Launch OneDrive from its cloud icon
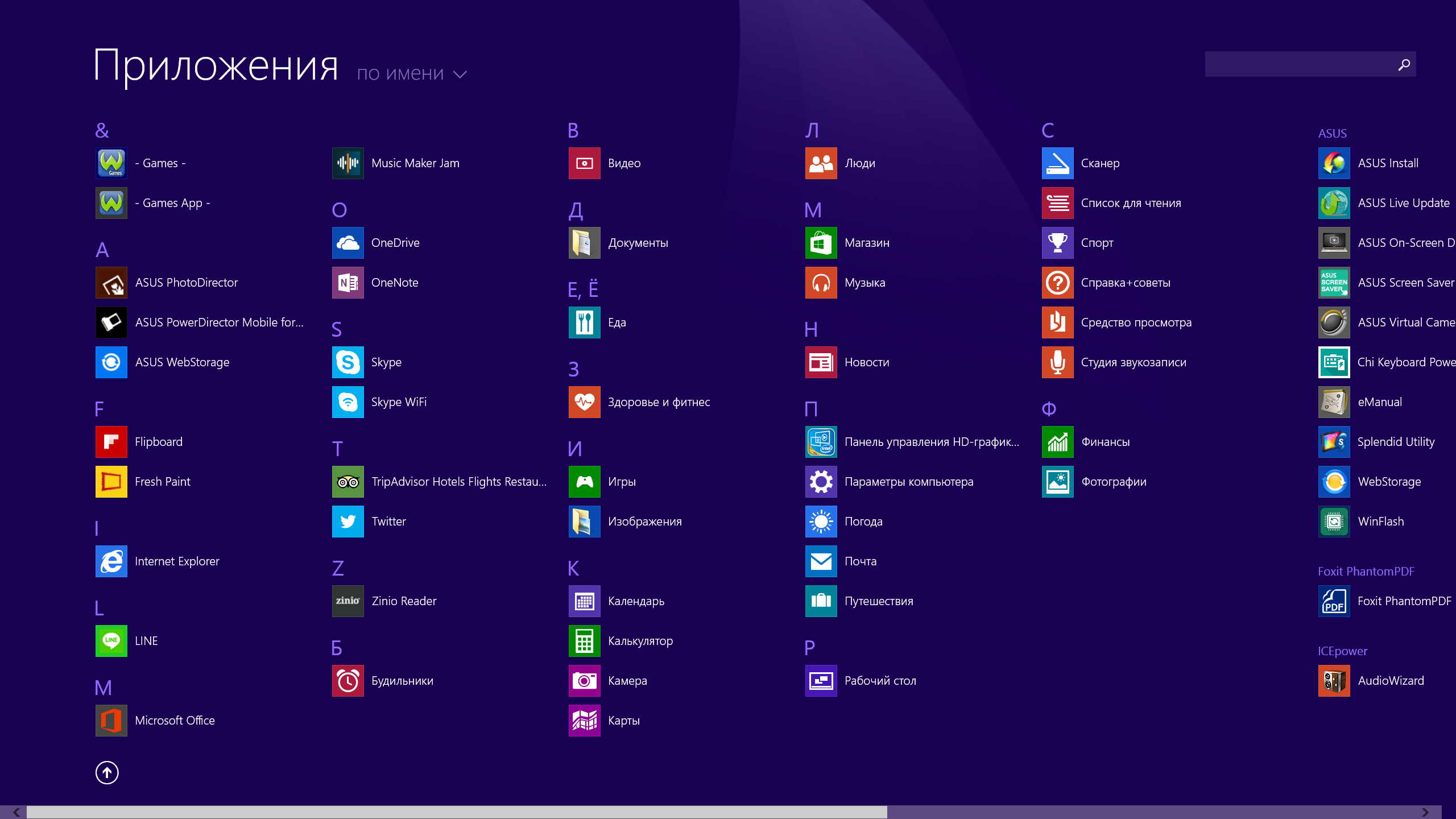1456x819 pixels. pyautogui.click(x=348, y=243)
